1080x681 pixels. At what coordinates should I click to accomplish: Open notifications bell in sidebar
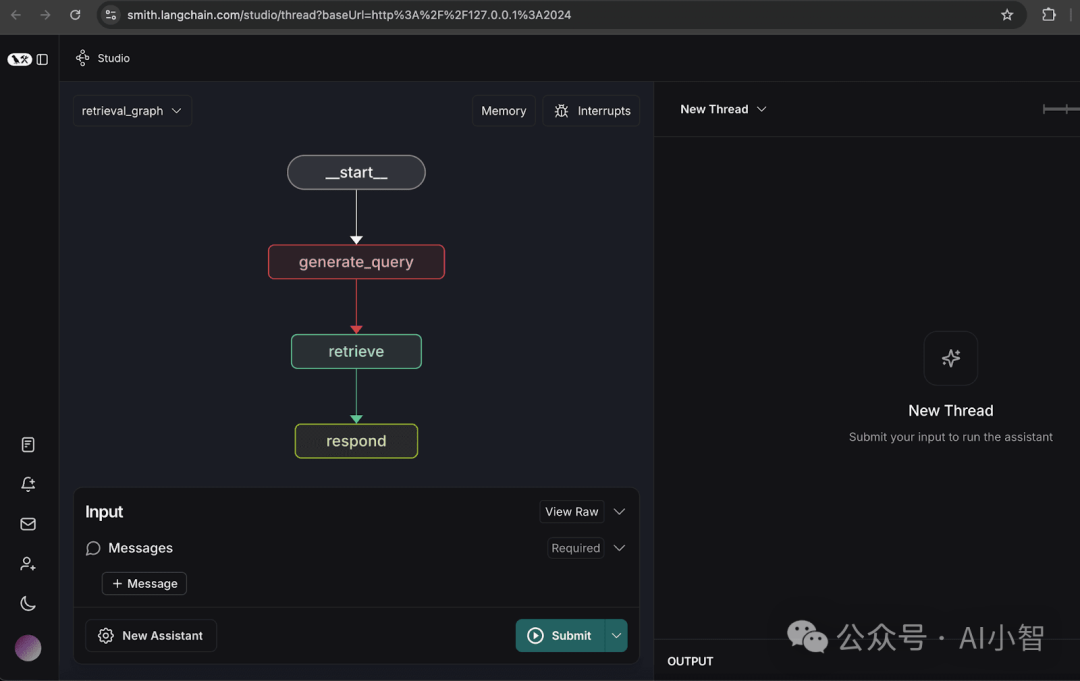click(x=27, y=484)
